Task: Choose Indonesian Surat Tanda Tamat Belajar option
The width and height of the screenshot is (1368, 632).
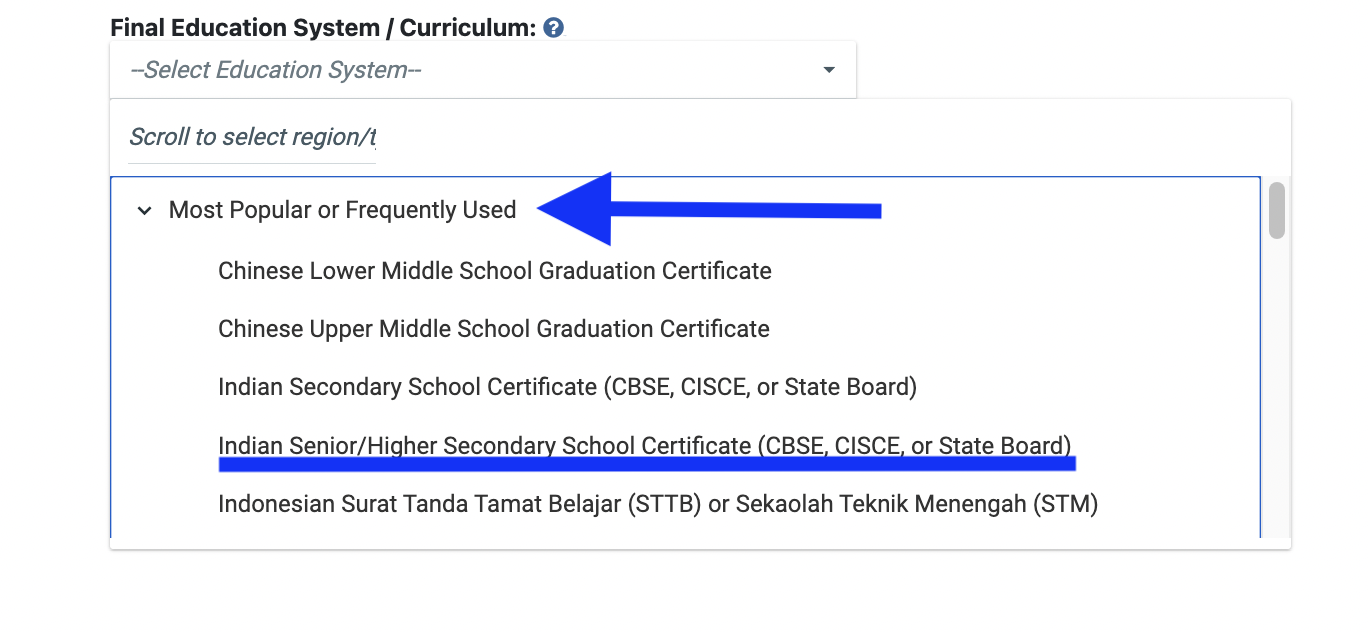Action: tap(658, 504)
